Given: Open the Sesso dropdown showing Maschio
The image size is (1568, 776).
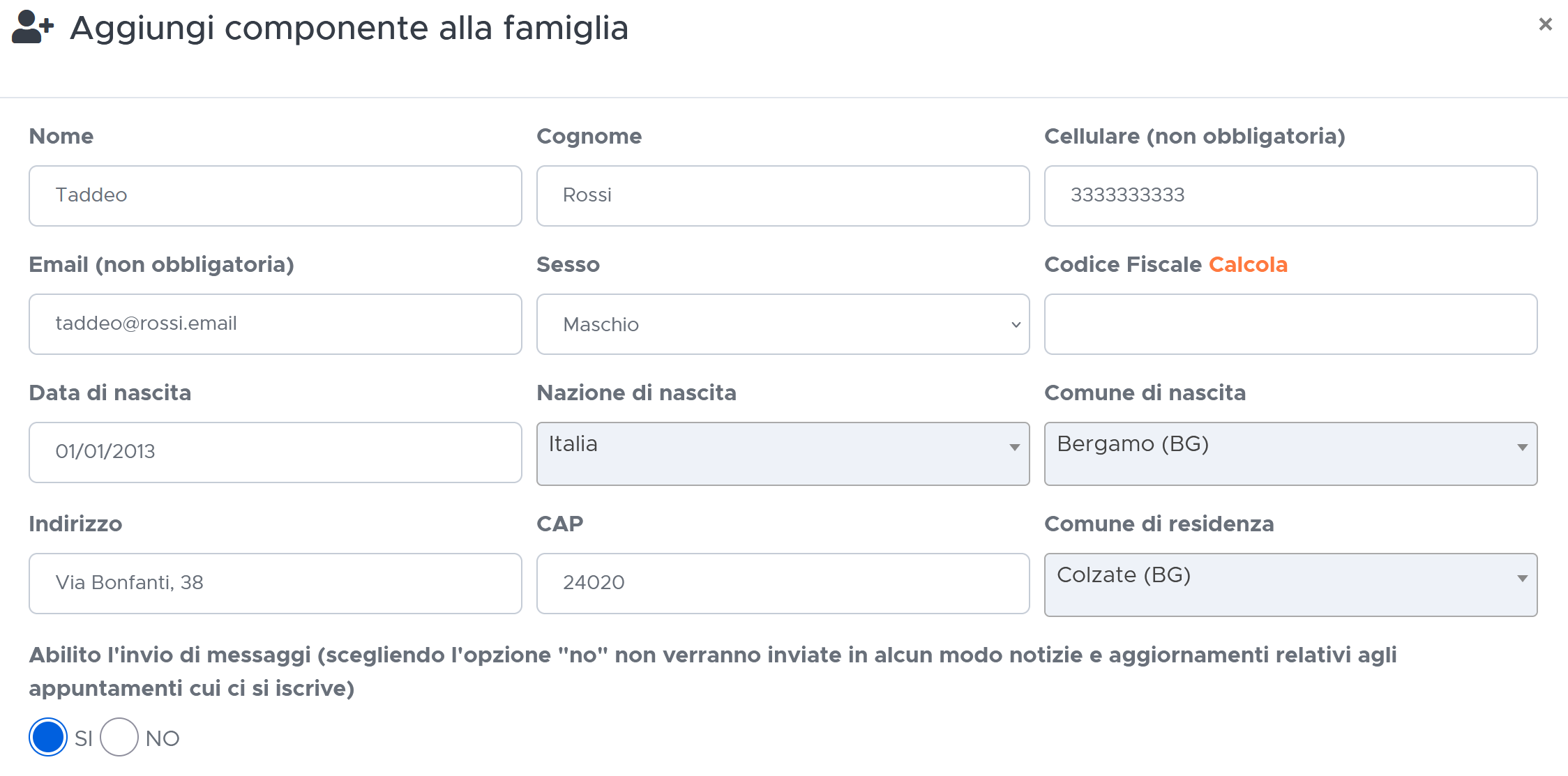Looking at the screenshot, I should (x=783, y=324).
